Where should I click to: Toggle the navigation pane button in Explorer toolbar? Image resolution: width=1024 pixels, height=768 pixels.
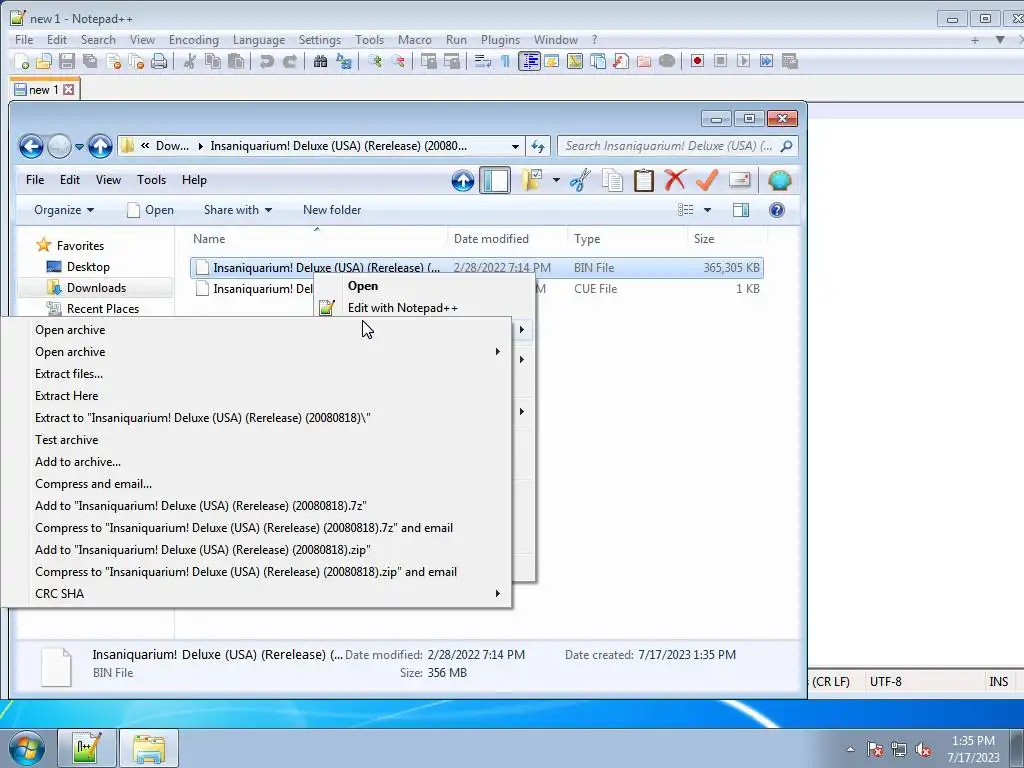495,180
